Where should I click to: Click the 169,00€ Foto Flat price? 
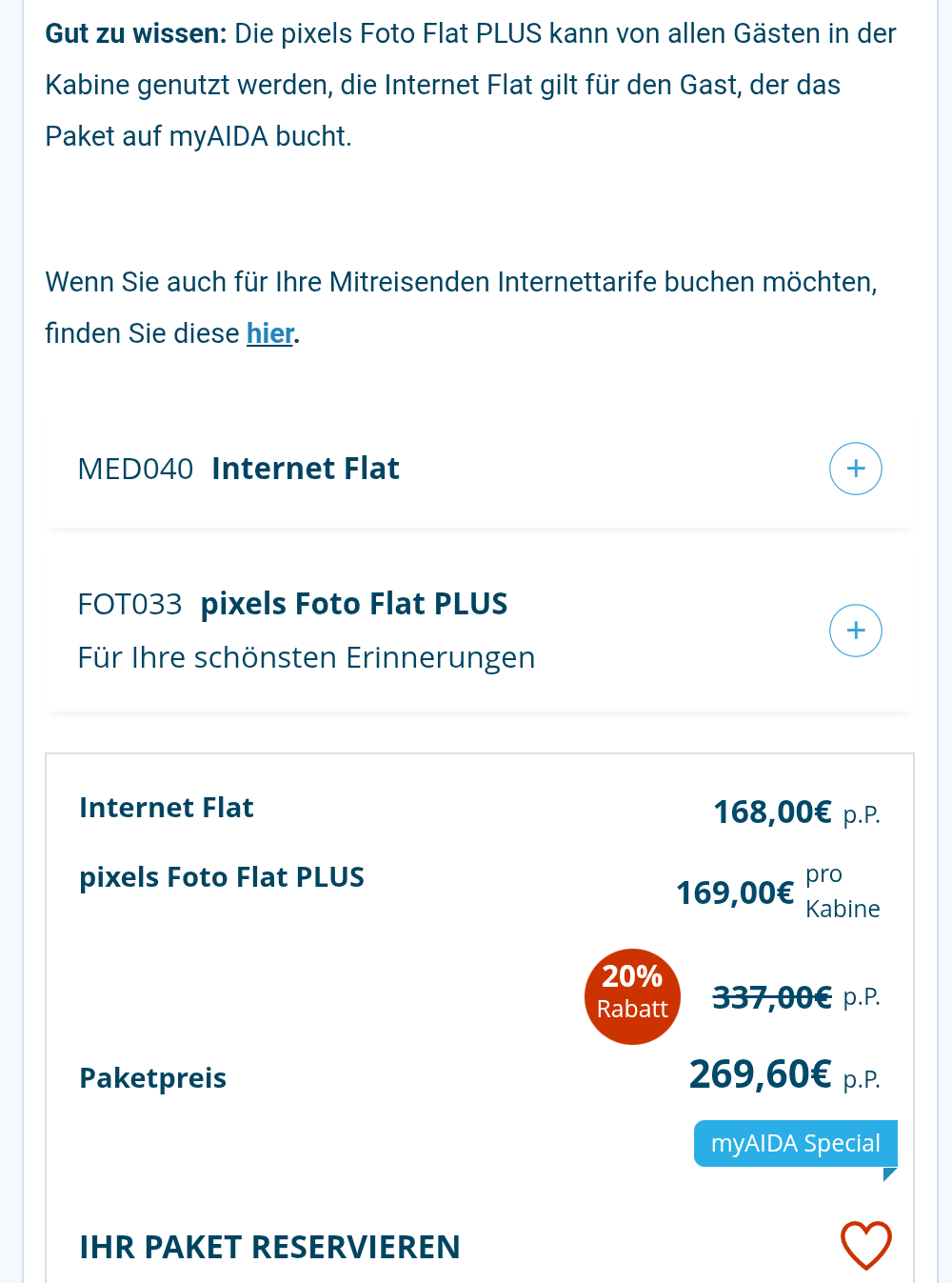[x=734, y=893]
